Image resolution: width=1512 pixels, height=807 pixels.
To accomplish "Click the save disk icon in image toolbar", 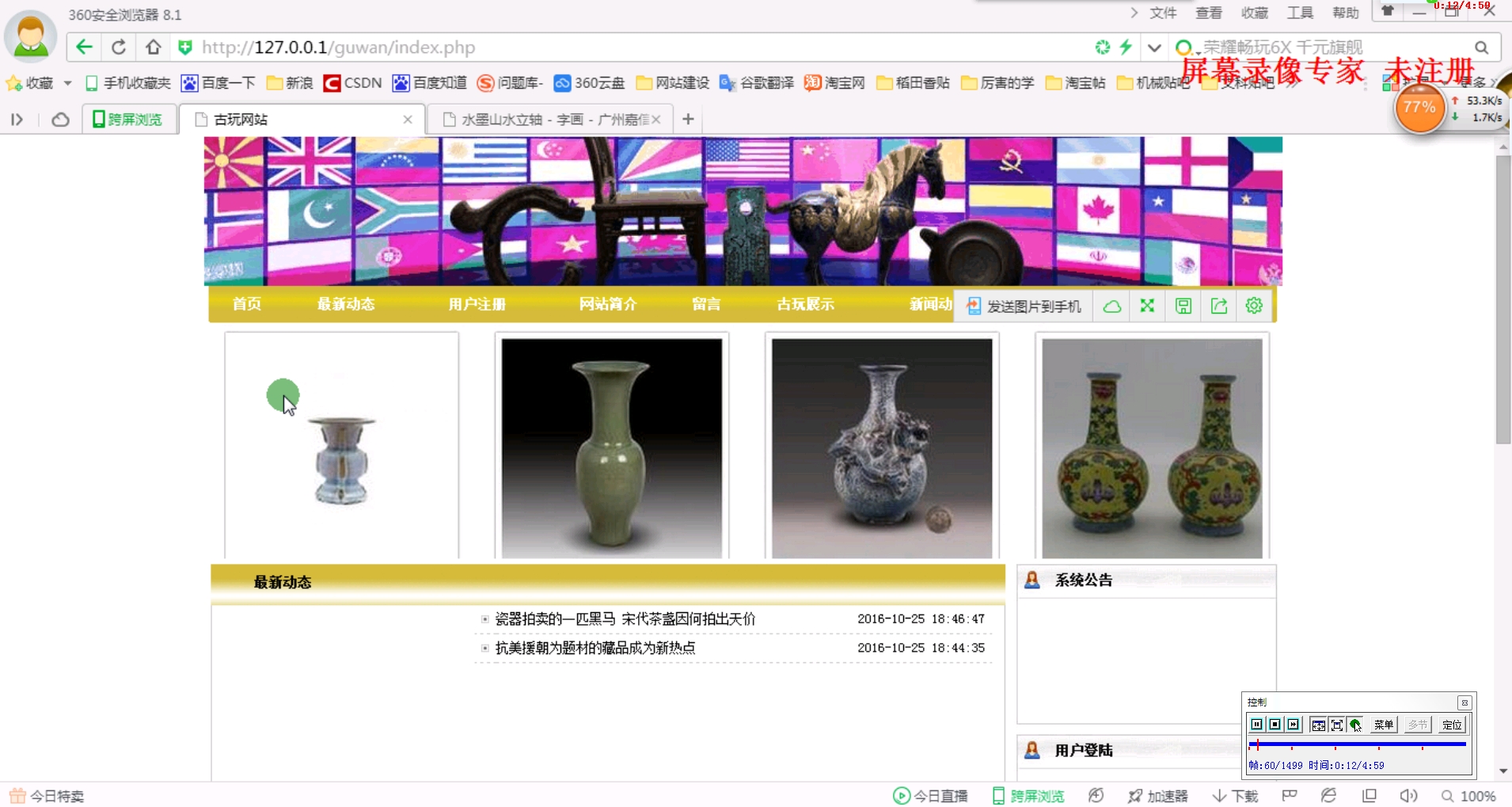I will 1183,306.
